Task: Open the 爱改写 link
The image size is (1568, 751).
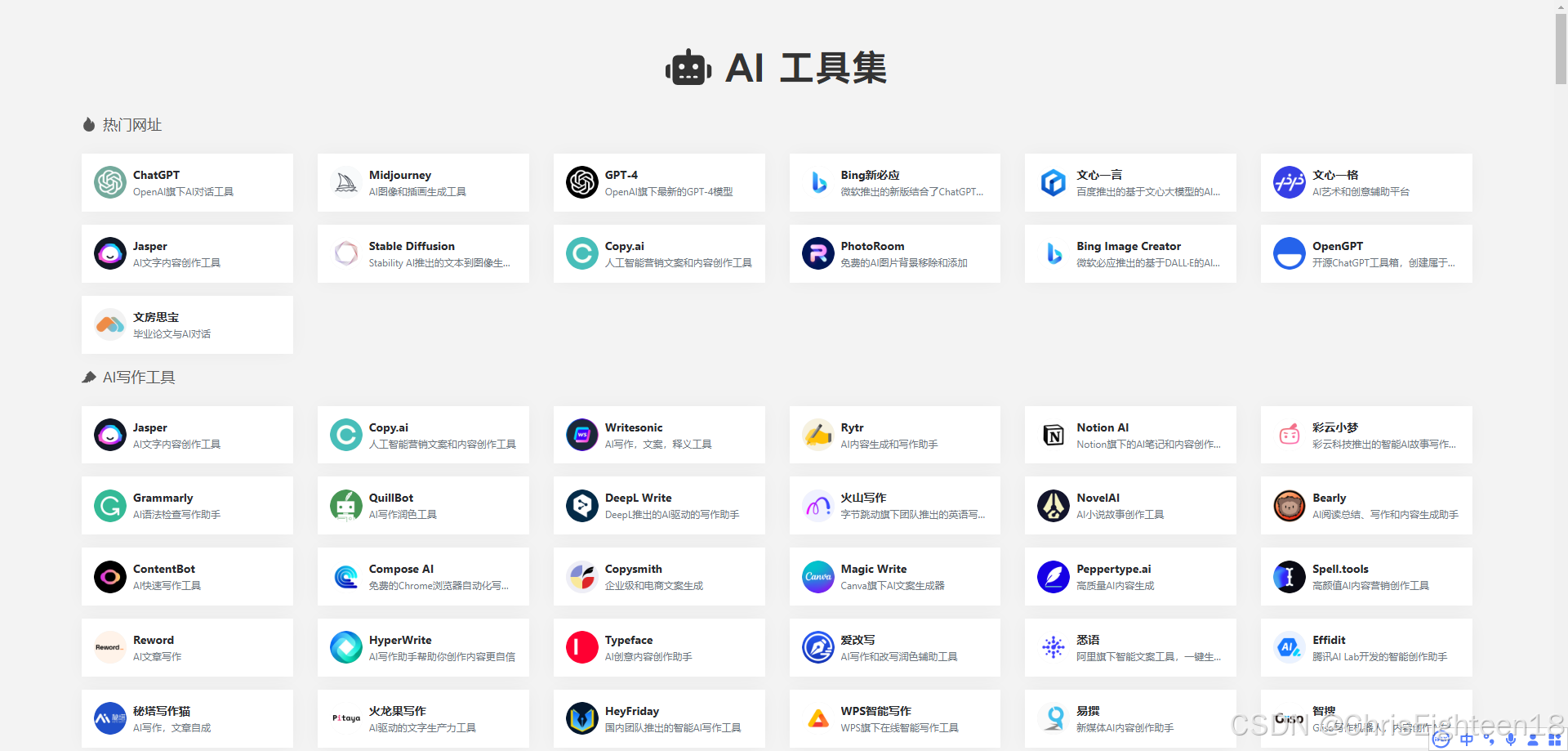Action: 894,648
